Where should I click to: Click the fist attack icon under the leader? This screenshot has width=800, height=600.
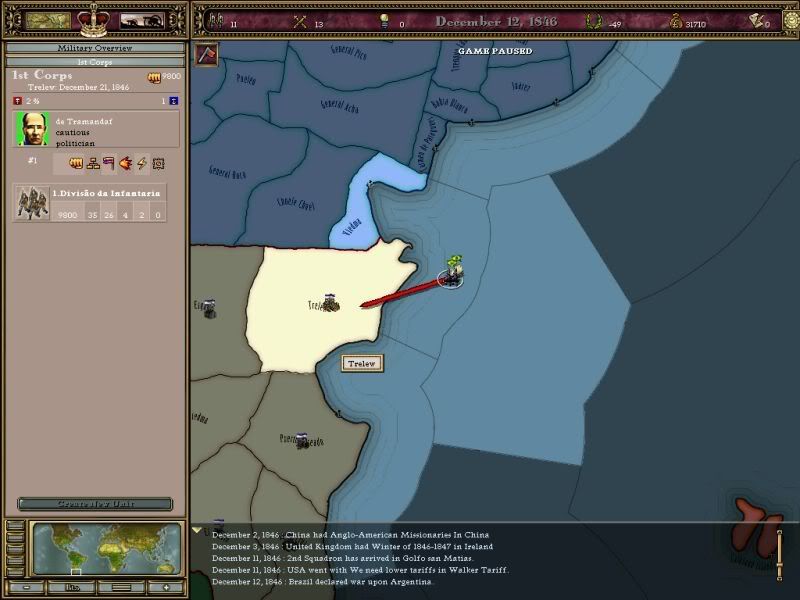tap(75, 163)
